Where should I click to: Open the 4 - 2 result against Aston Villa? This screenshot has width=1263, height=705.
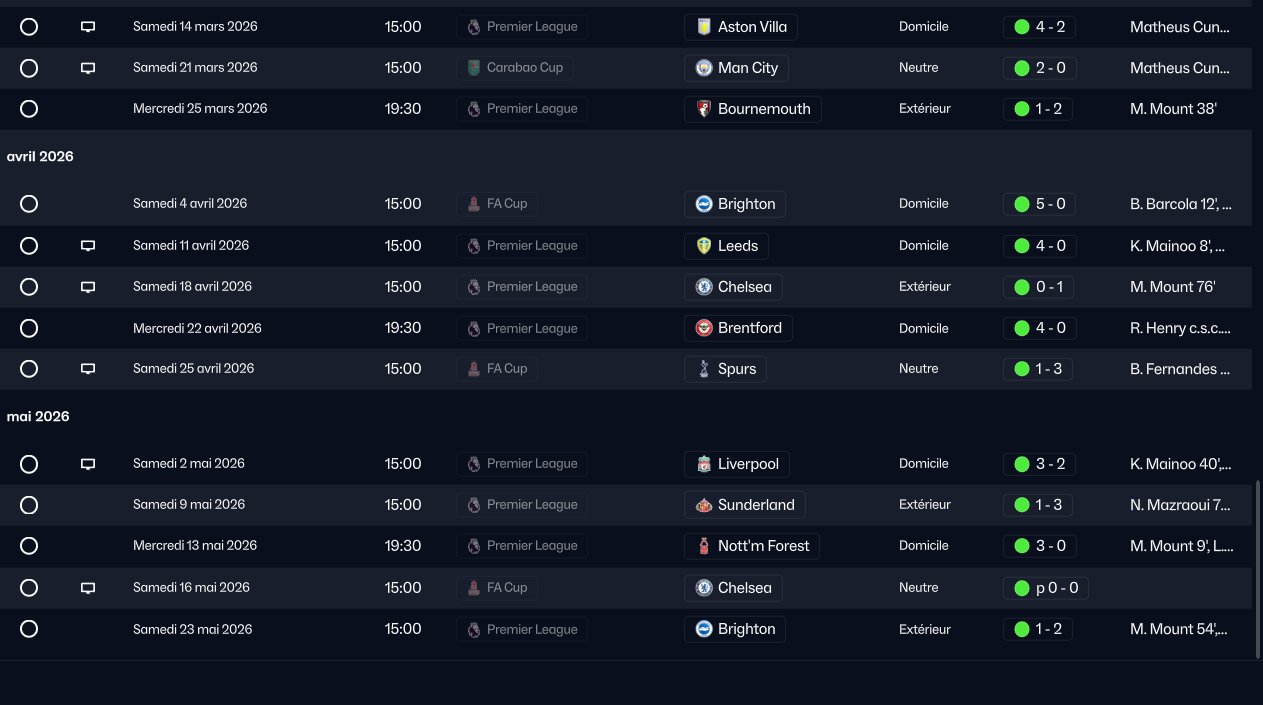click(x=1039, y=27)
